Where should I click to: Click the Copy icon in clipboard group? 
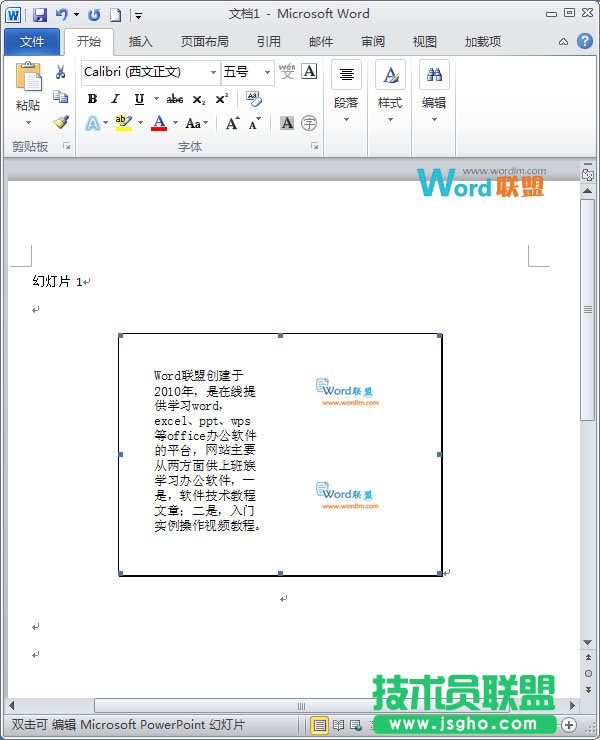click(x=61, y=97)
